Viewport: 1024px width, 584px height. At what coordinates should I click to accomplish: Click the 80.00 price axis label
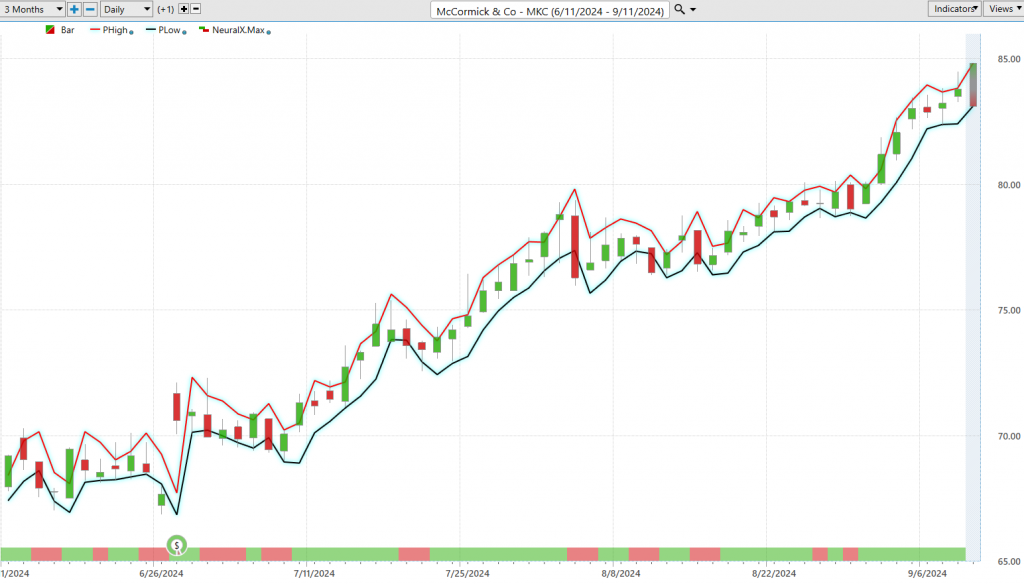point(1008,185)
